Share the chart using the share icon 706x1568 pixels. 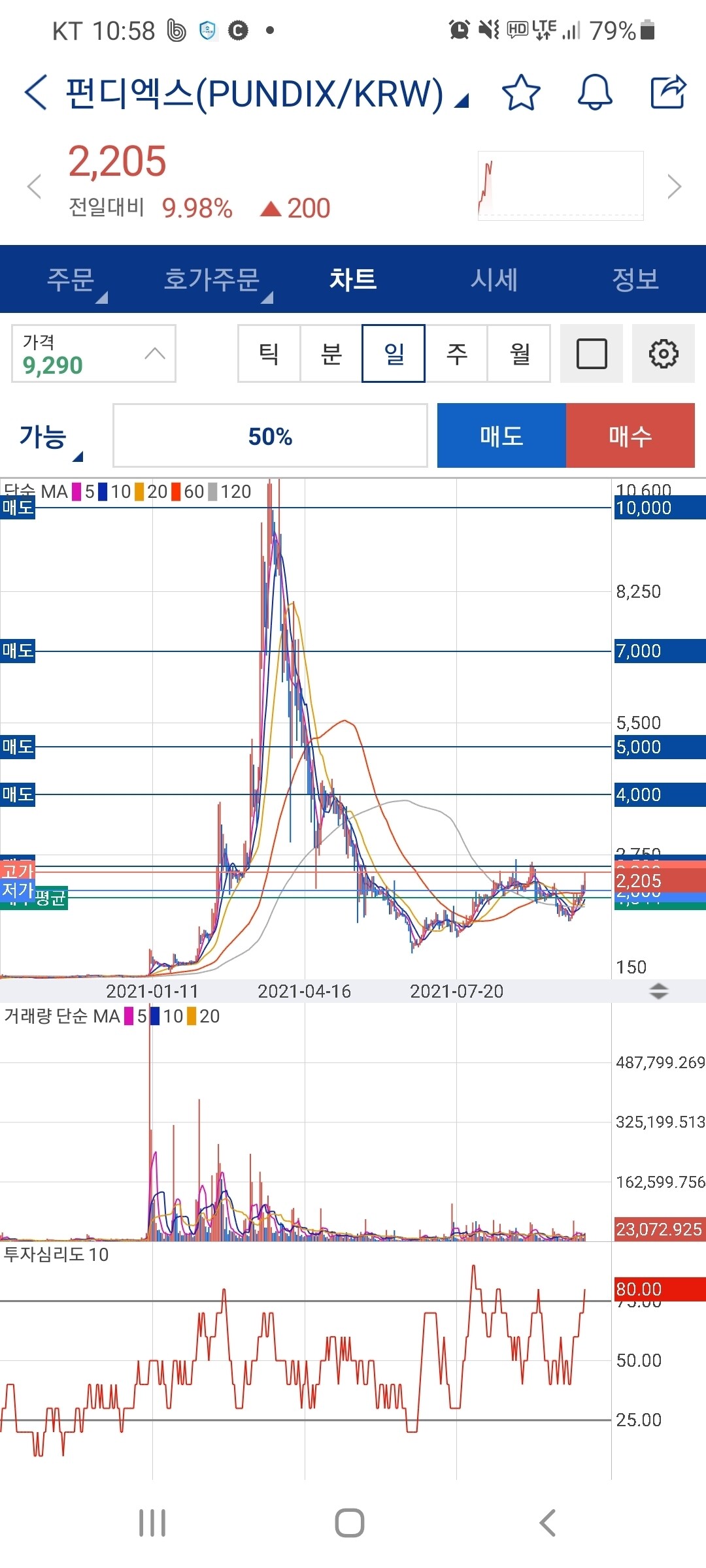[668, 92]
